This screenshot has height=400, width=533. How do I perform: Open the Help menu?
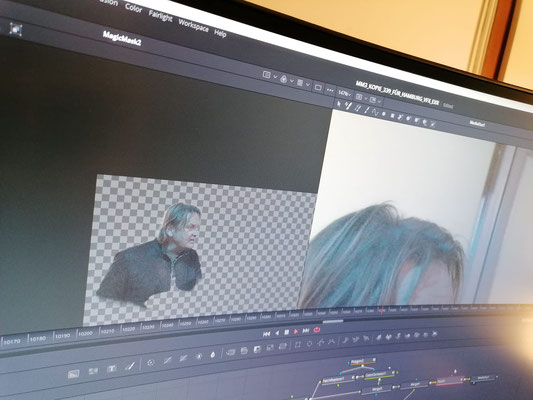tap(220, 33)
